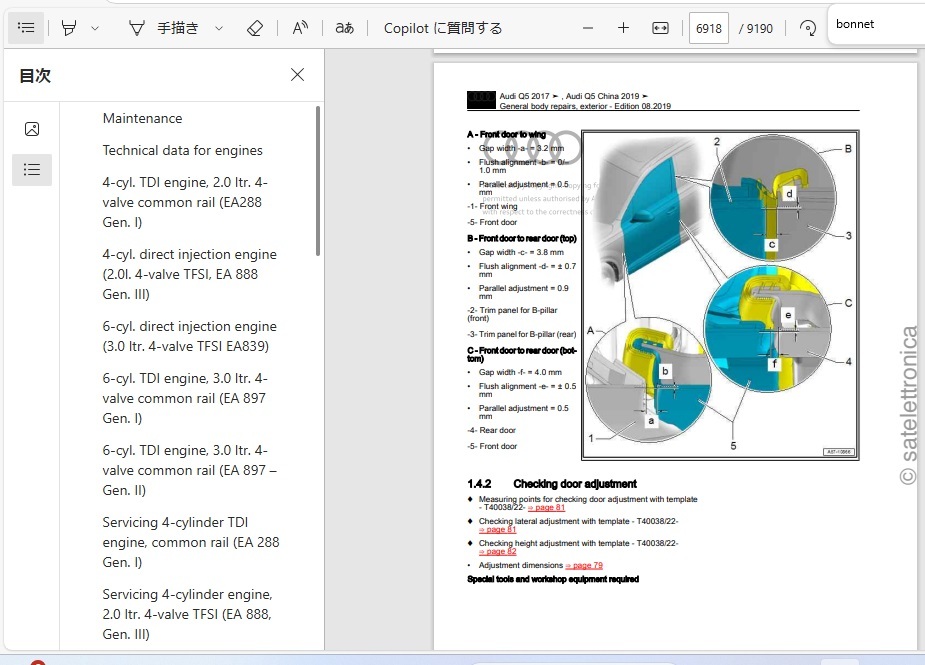Select the highlighter tool
The height and width of the screenshot is (665, 925).
(x=69, y=28)
